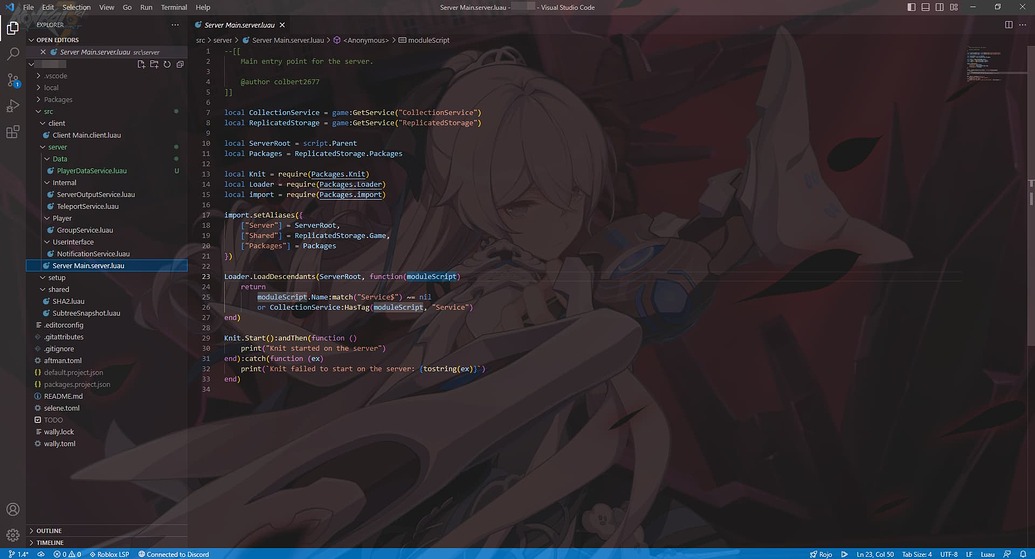Click the Customize Layout icon
The image size is (1035, 559).
[954, 7]
